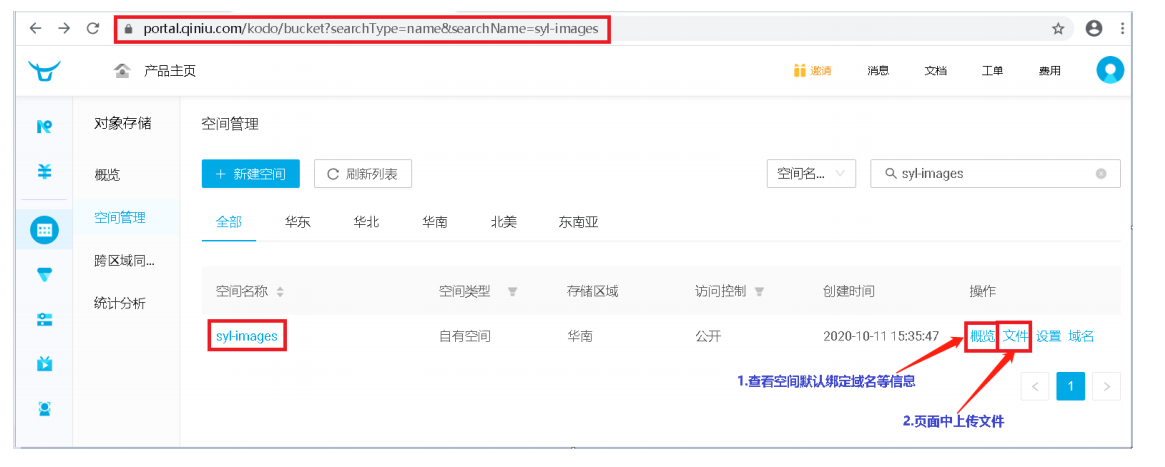Switch to the 华东 region tab

297,222
